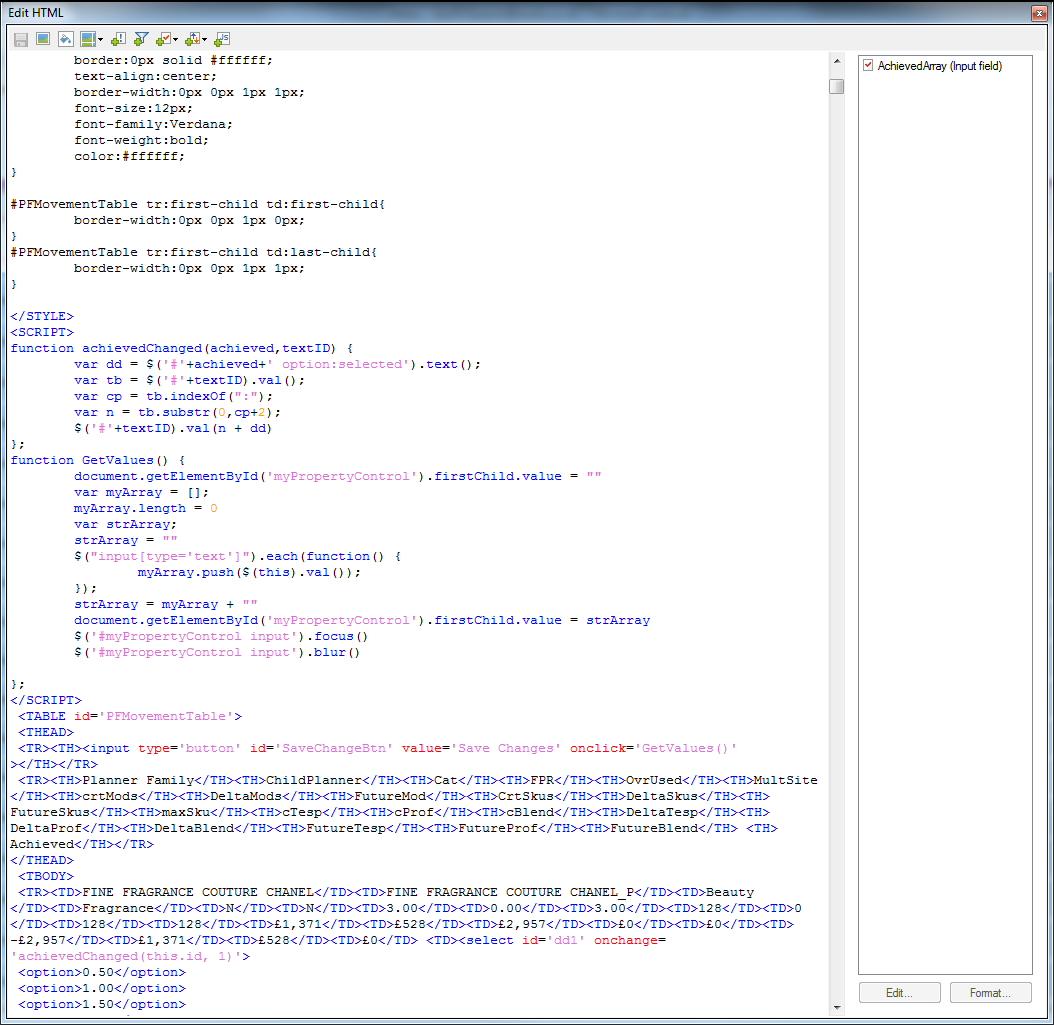This screenshot has width=1054, height=1025.
Task: Click the Edit... button
Action: click(x=899, y=993)
